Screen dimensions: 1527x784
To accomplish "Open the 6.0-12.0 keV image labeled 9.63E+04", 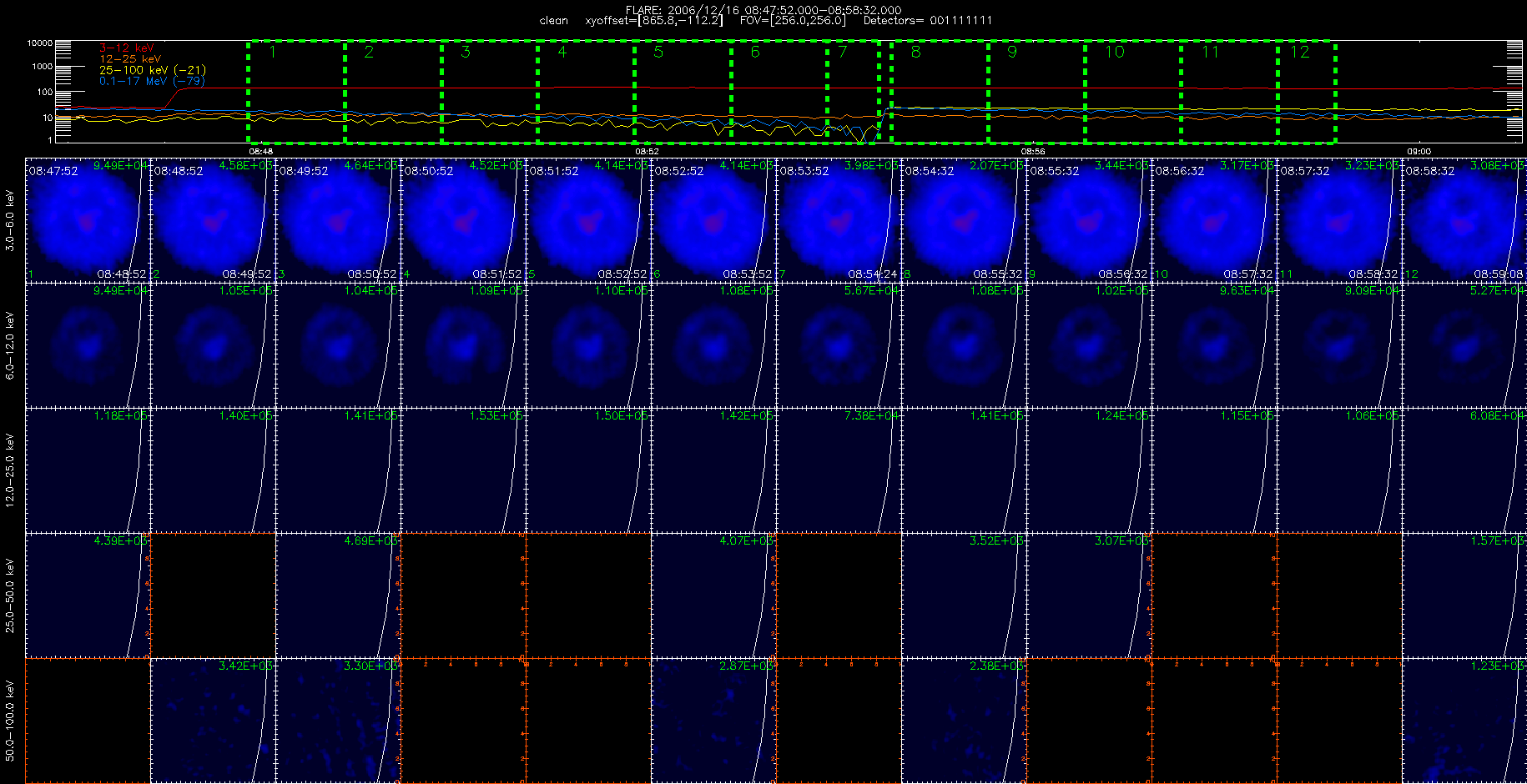I will point(1214,344).
